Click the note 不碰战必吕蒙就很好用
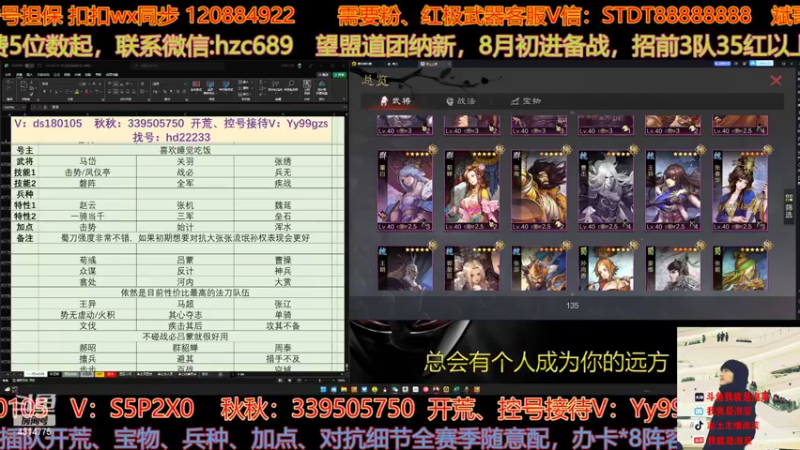This screenshot has height=450, width=800. [185, 337]
